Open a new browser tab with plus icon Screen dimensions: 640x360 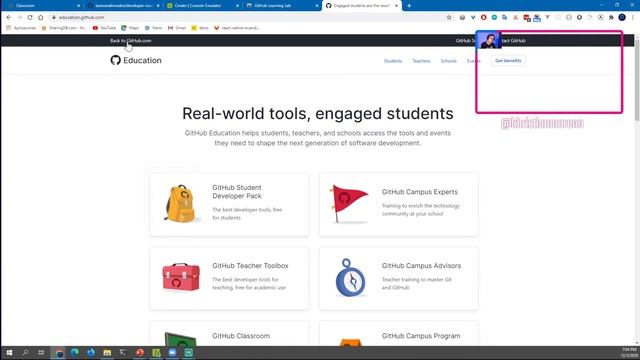tap(409, 6)
